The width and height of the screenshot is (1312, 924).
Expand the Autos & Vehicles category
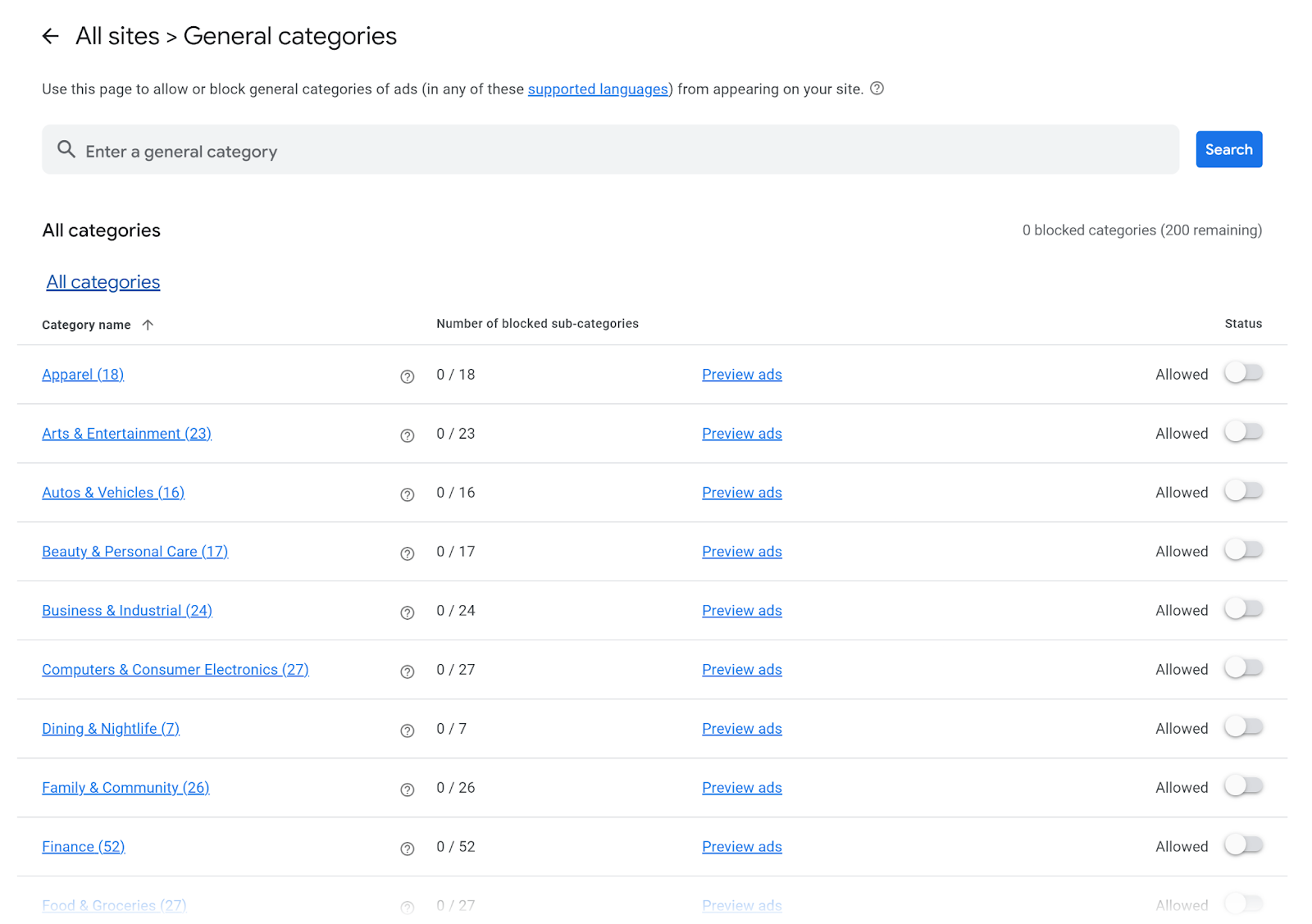click(x=113, y=492)
